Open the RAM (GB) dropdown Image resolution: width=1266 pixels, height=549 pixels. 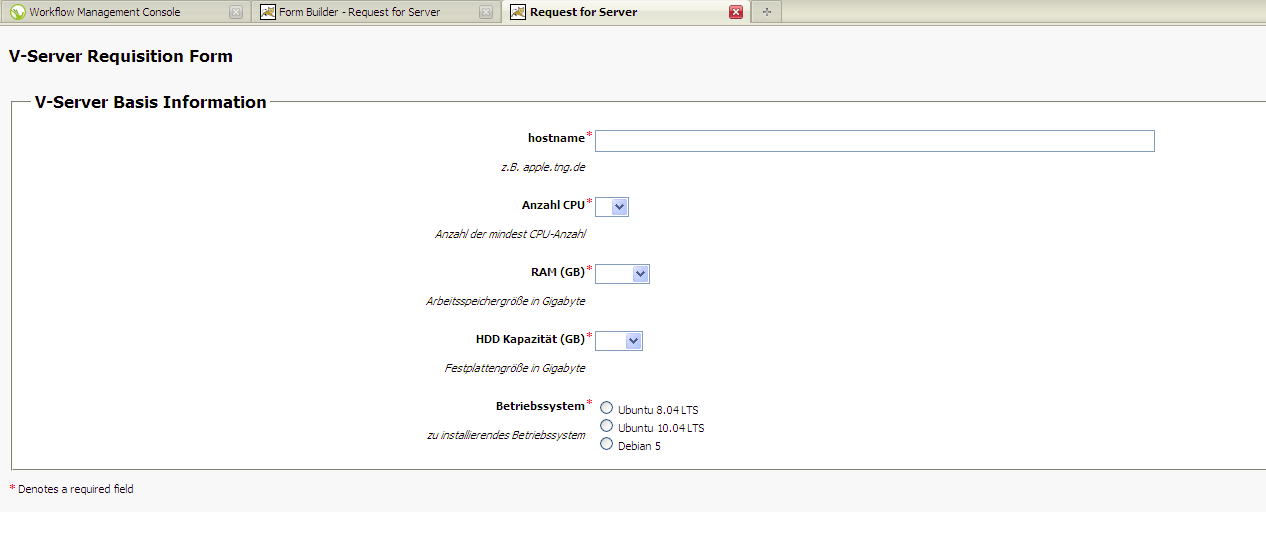[x=622, y=273]
